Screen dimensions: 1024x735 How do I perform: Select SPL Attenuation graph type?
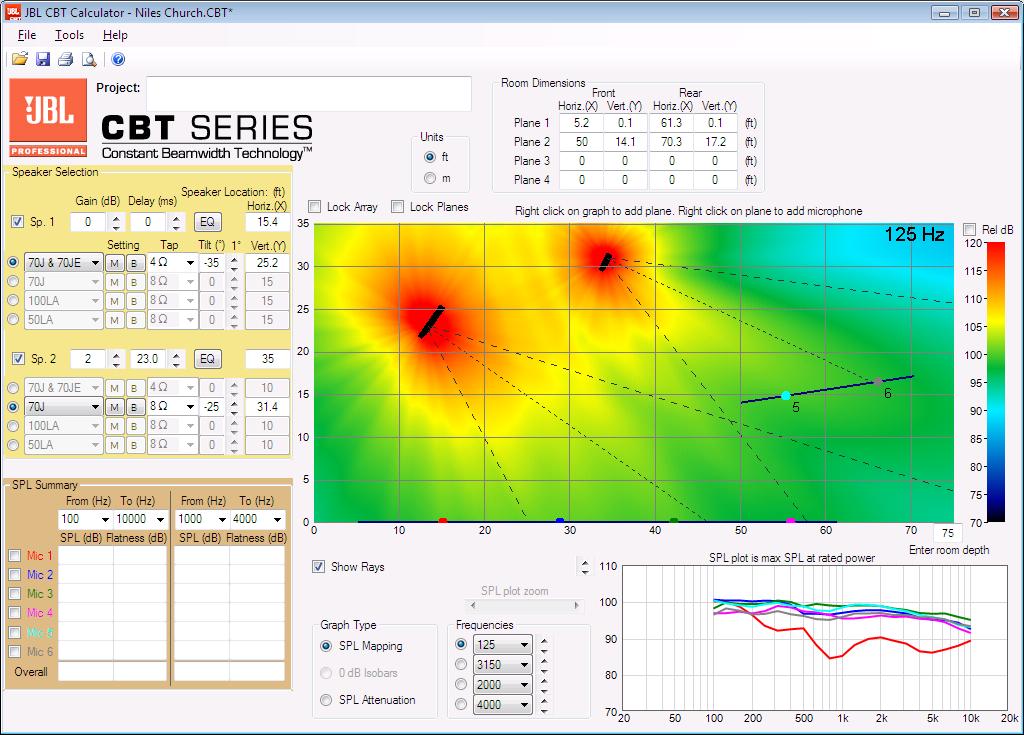pos(326,700)
